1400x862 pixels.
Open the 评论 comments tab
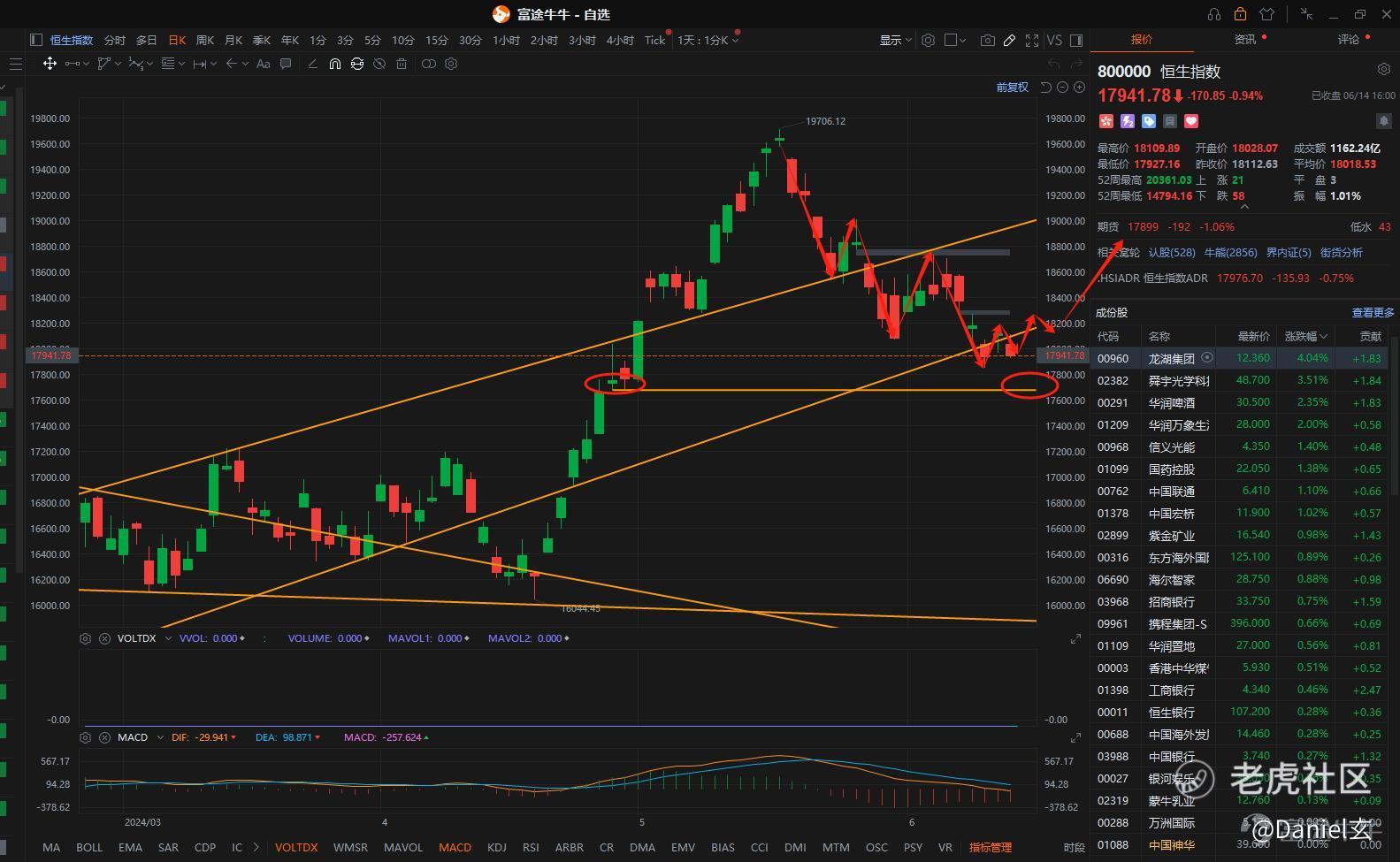tap(1349, 39)
